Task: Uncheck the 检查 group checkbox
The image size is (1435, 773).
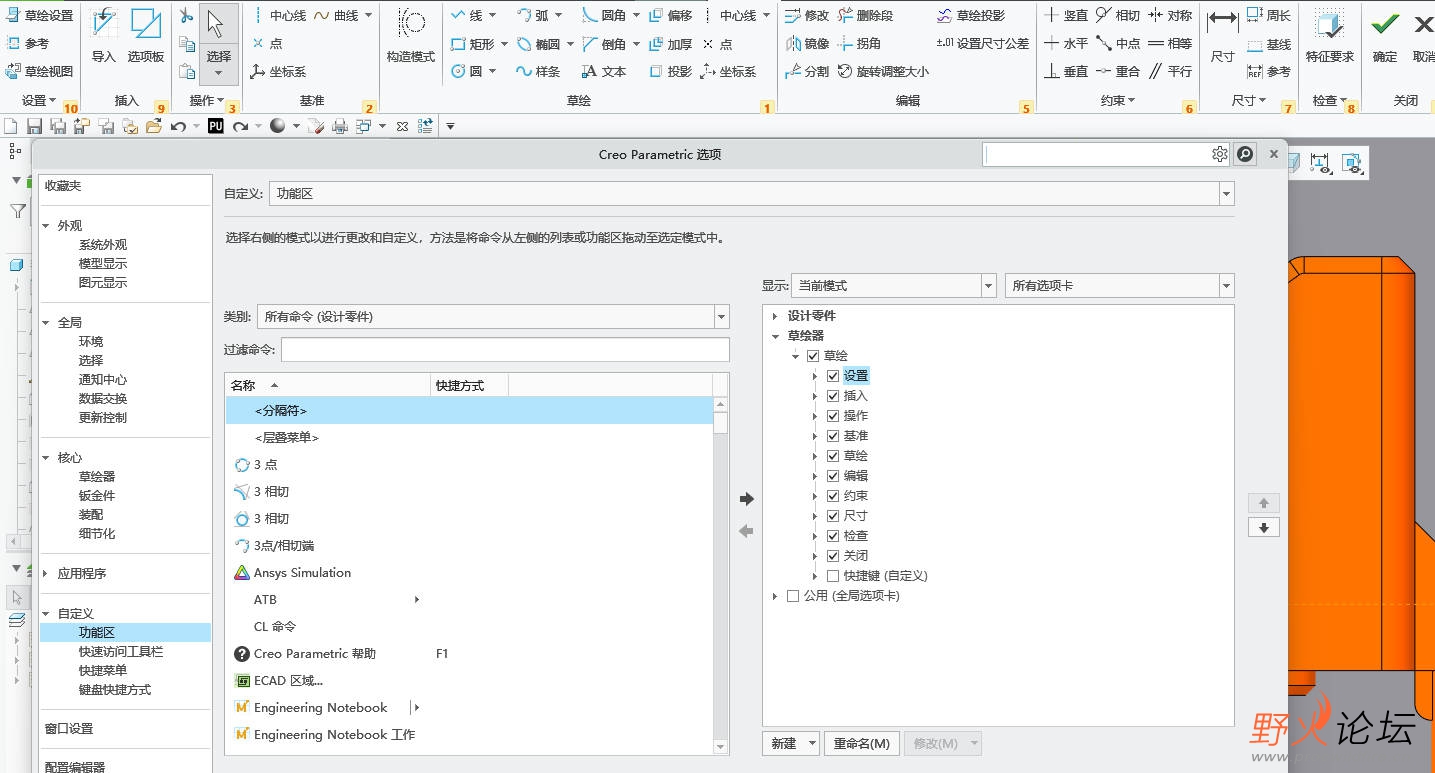Action: click(x=833, y=536)
